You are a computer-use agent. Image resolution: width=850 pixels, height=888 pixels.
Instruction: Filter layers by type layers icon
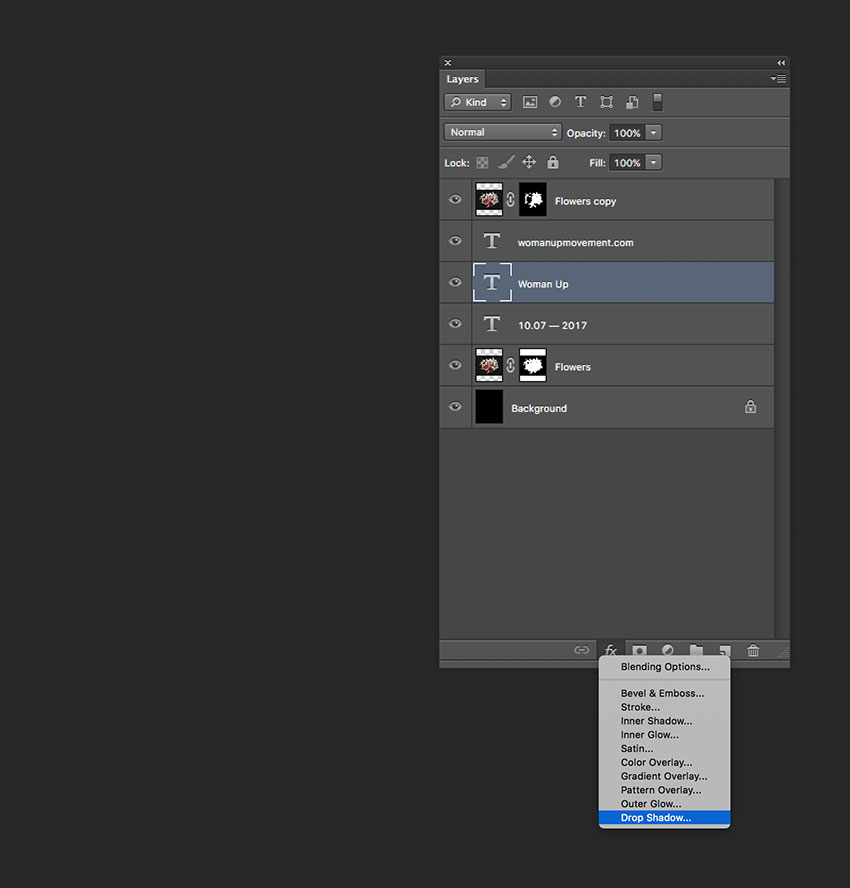(580, 102)
